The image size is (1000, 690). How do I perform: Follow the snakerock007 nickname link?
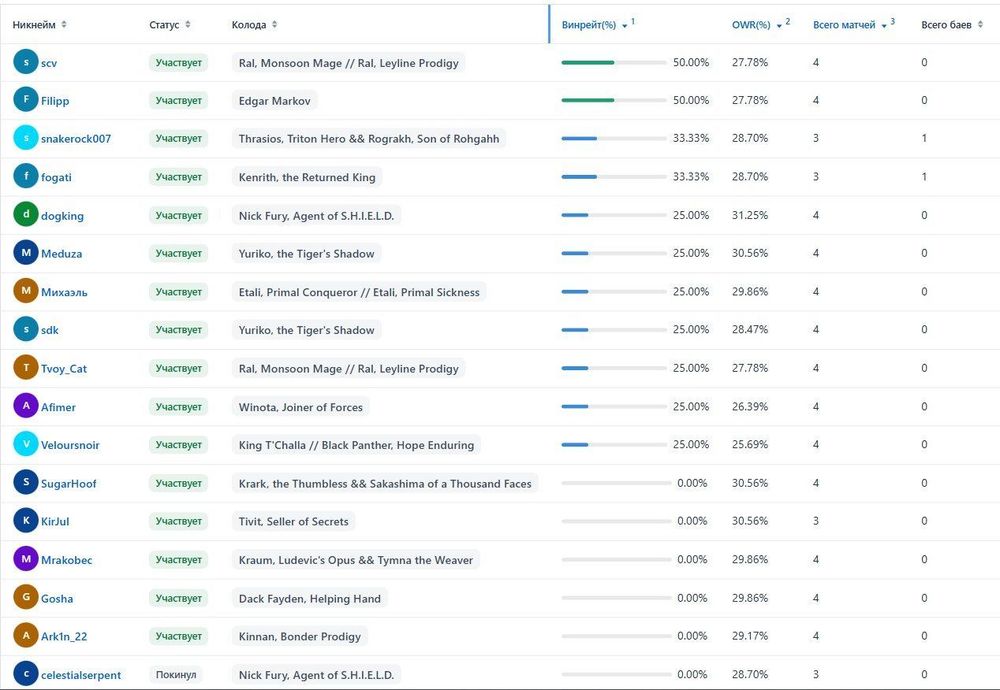point(76,138)
